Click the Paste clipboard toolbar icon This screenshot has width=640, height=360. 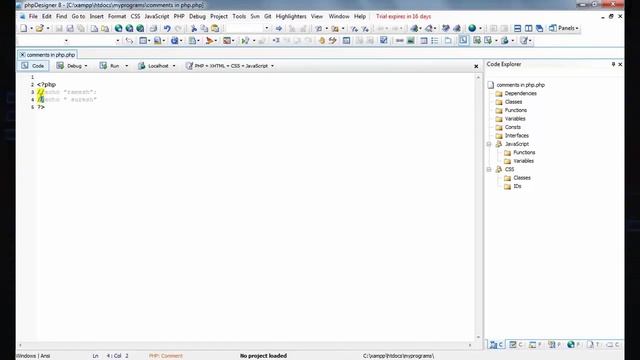(215, 28)
